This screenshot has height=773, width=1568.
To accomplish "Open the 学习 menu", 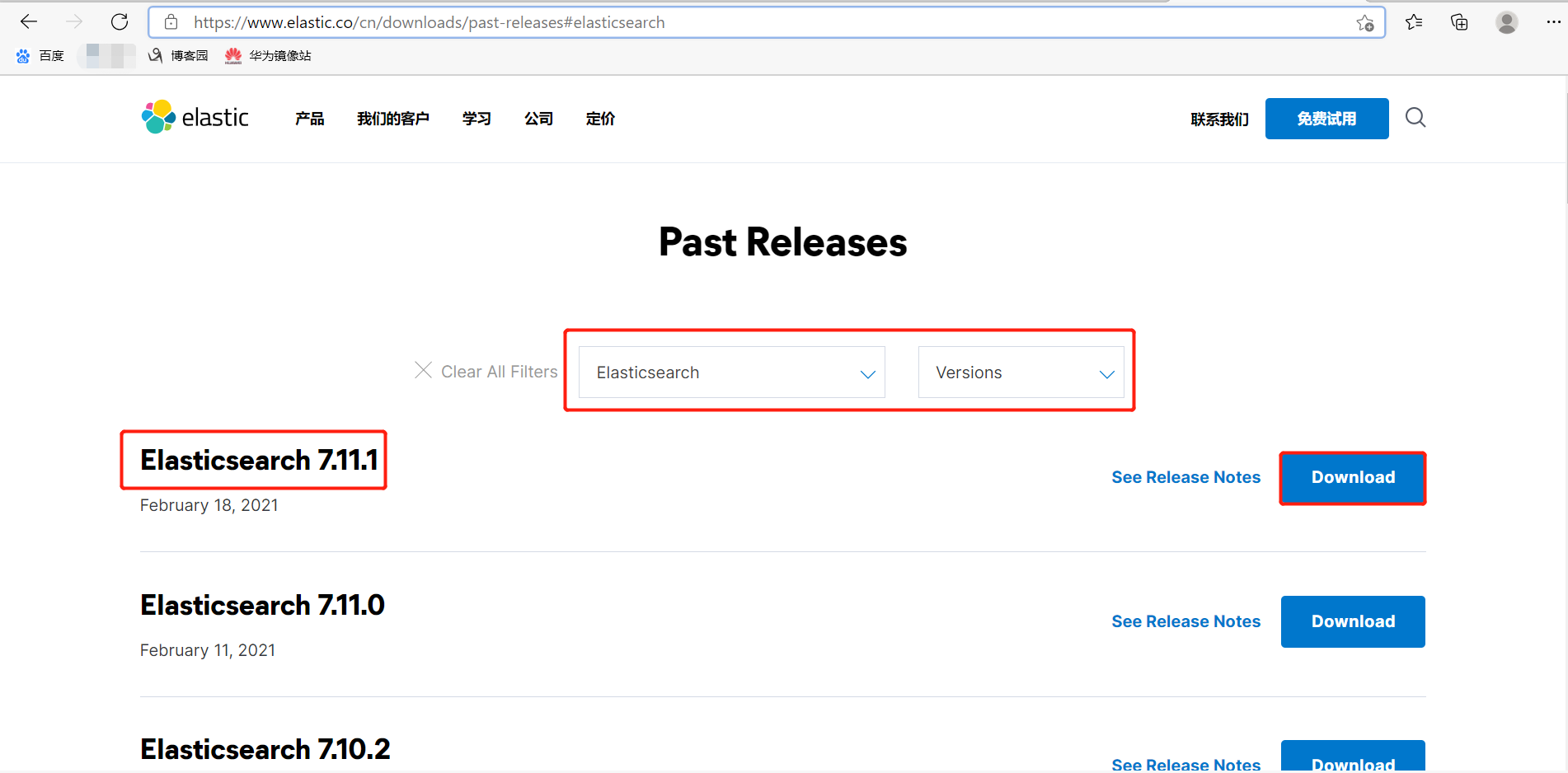I will point(477,119).
